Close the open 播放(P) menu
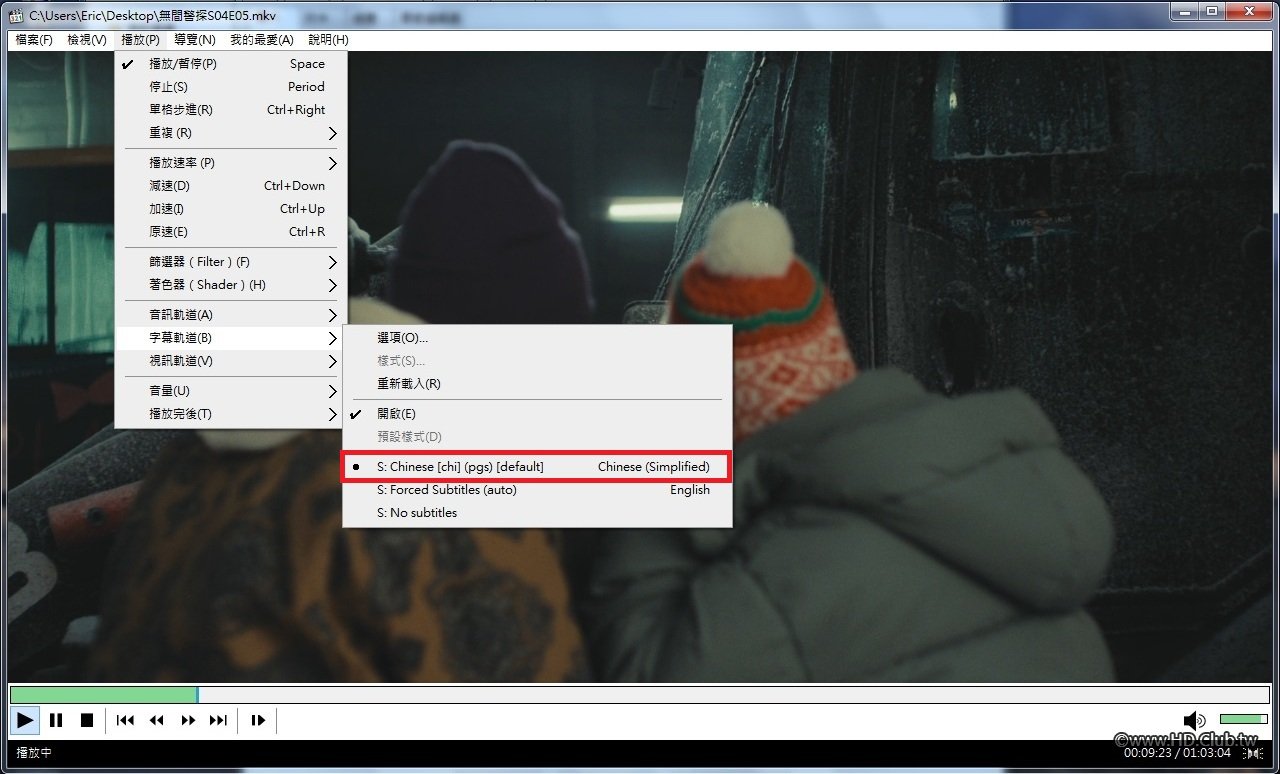The image size is (1280, 774). [140, 40]
